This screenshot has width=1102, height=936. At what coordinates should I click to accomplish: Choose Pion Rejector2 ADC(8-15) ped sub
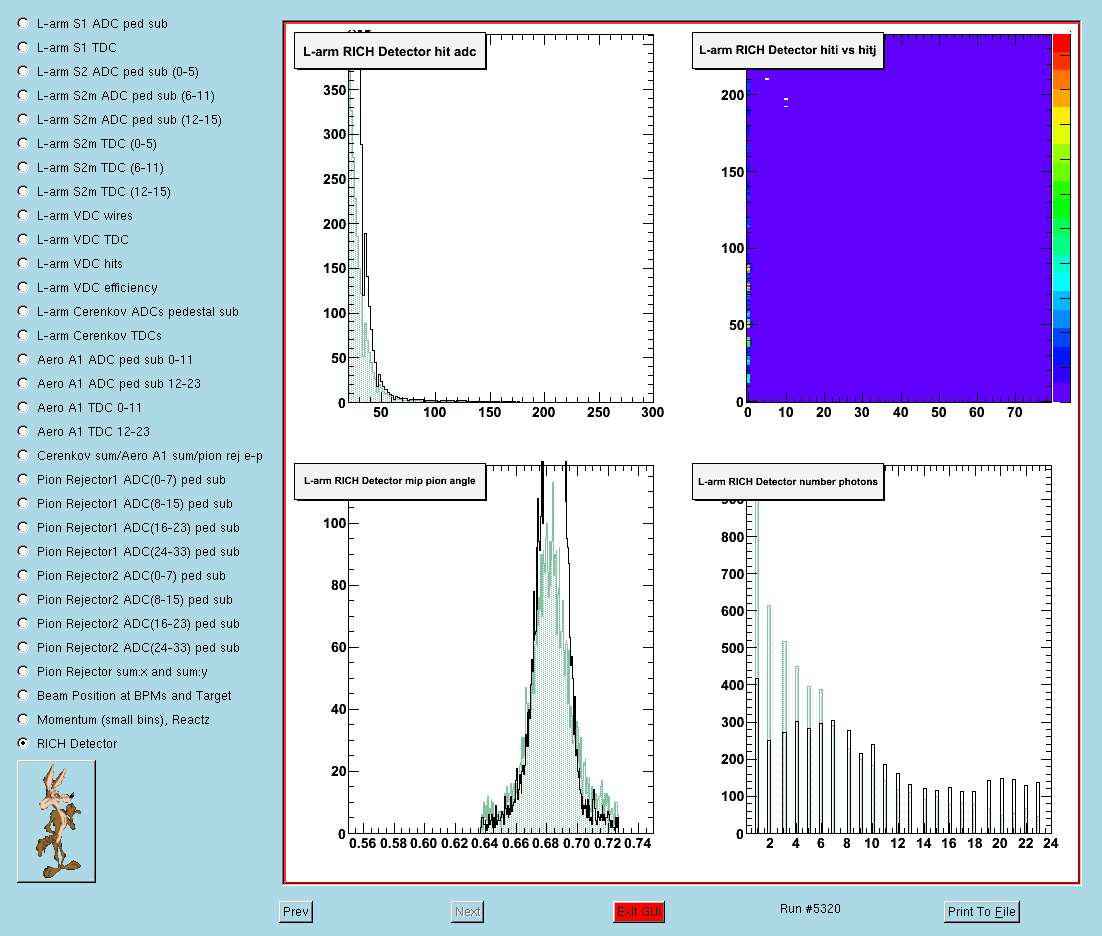click(x=23, y=599)
